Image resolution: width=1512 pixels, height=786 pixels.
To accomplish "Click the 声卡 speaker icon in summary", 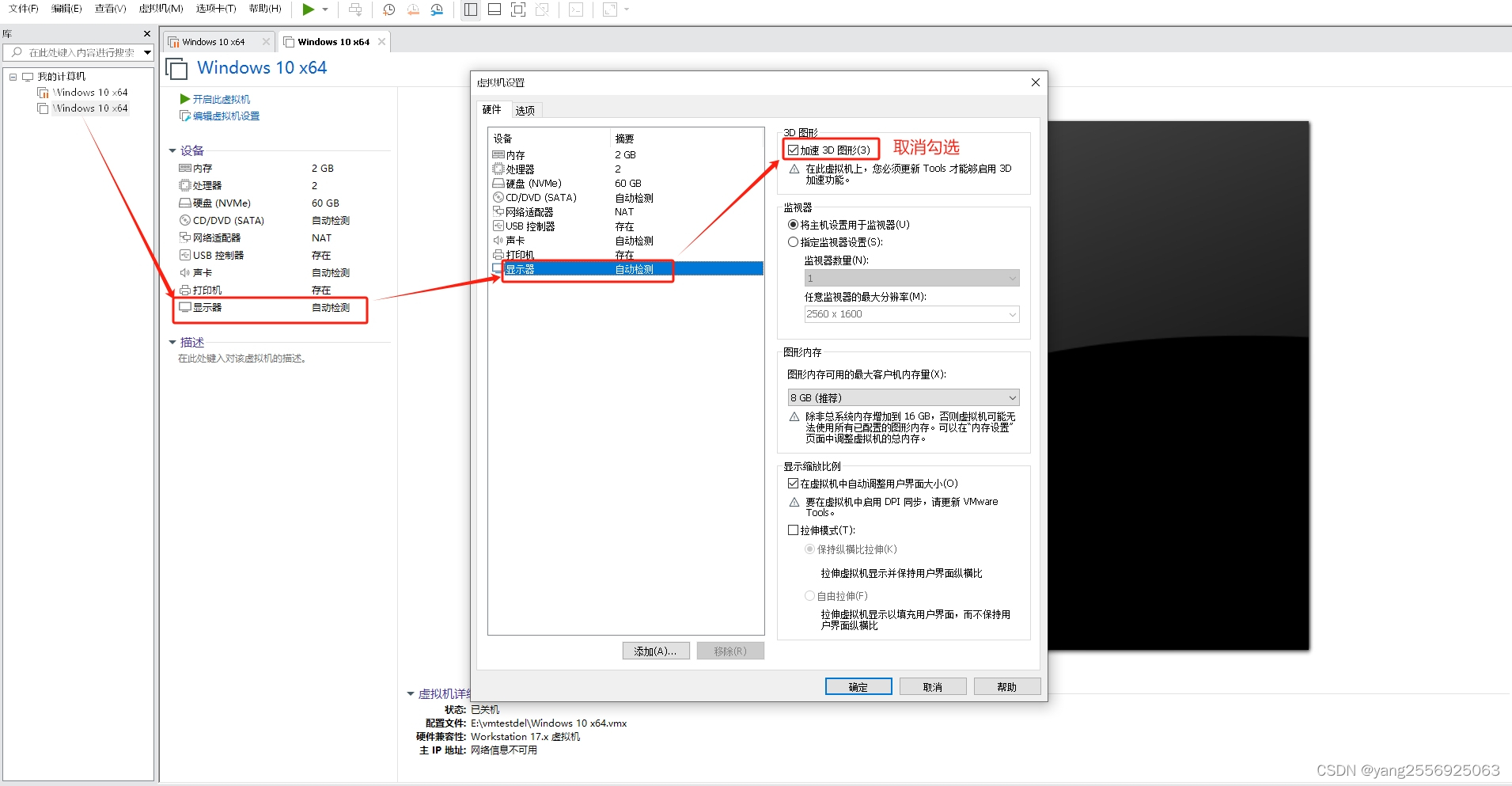I will pos(185,272).
